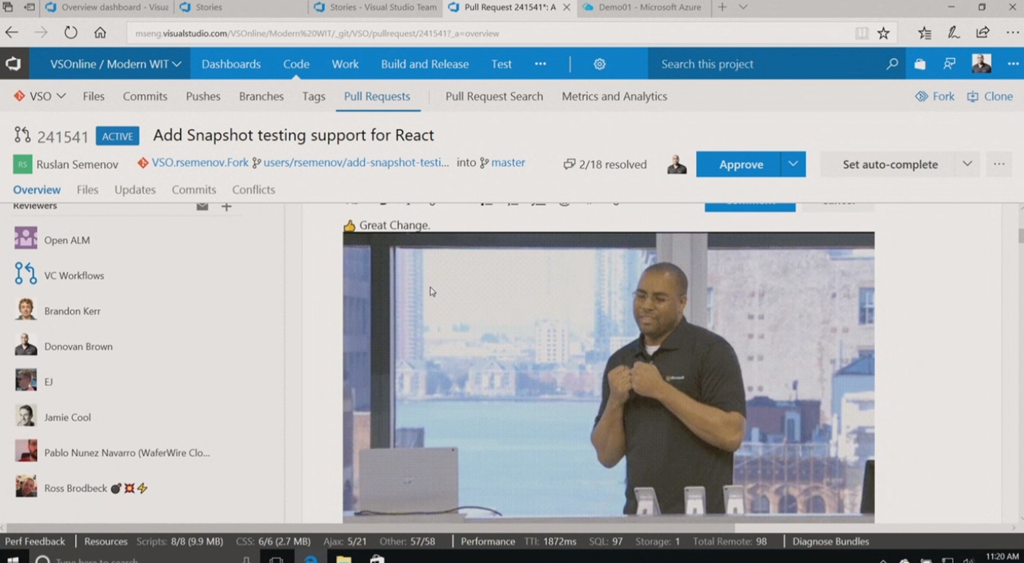Click the search magnifier icon
Image resolution: width=1024 pixels, height=563 pixels.
pos(892,64)
